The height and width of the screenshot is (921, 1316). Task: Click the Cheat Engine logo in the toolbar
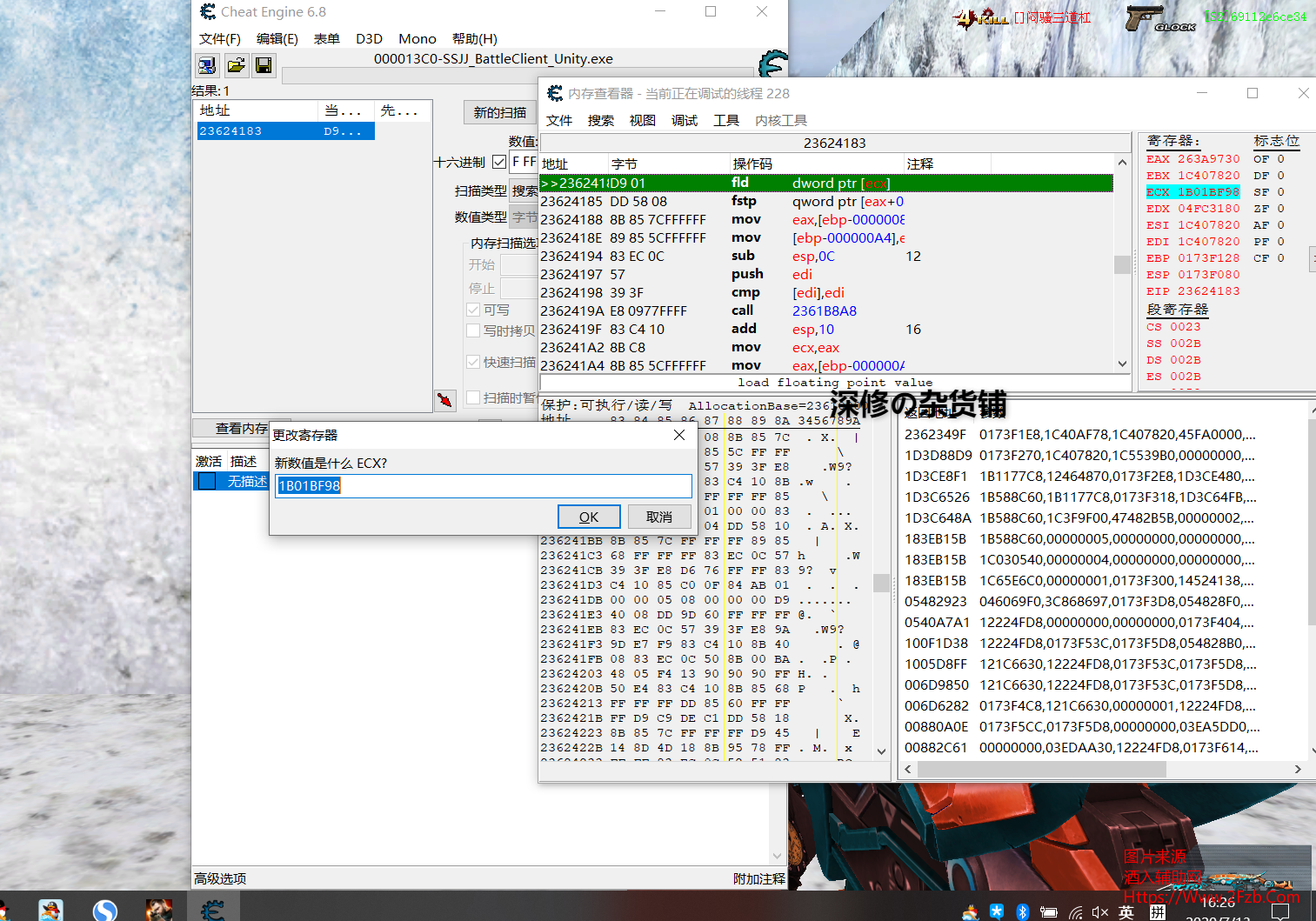pyautogui.click(x=772, y=64)
